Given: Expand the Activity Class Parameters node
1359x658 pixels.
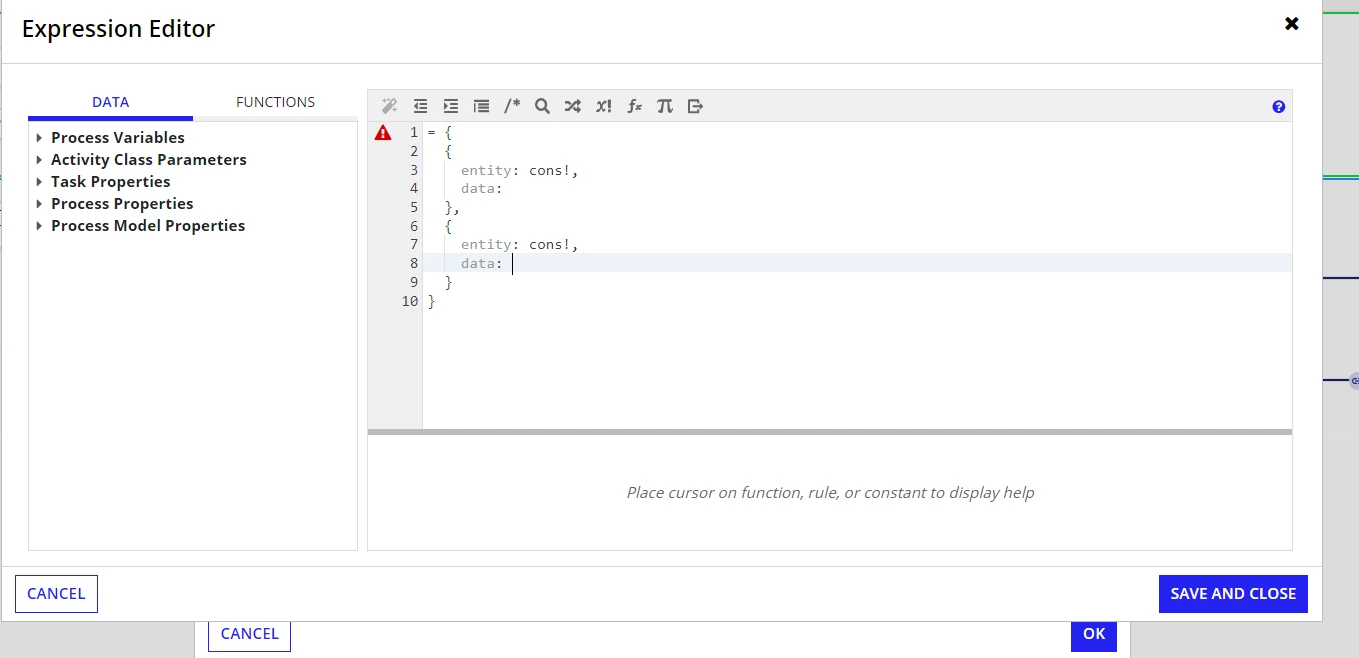Looking at the screenshot, I should coord(39,160).
